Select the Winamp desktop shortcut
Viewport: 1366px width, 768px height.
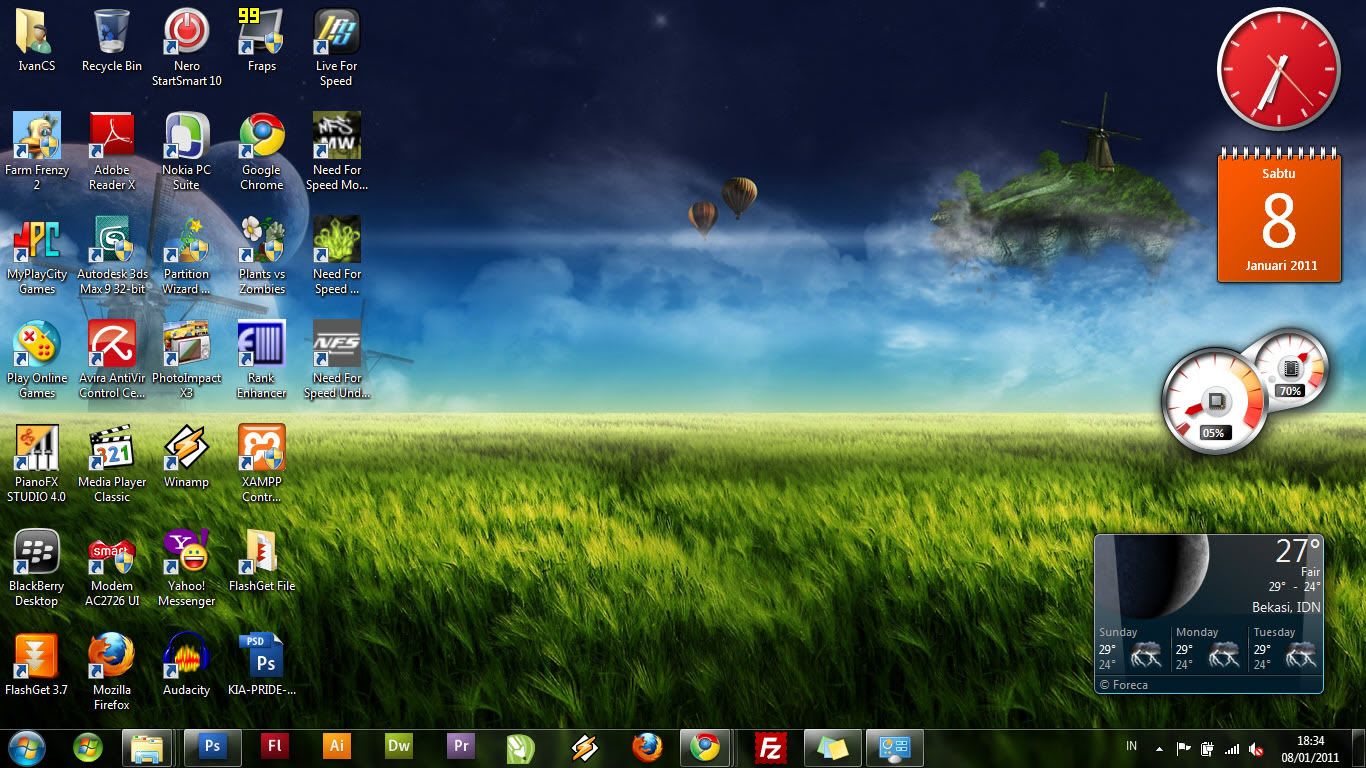click(187, 456)
